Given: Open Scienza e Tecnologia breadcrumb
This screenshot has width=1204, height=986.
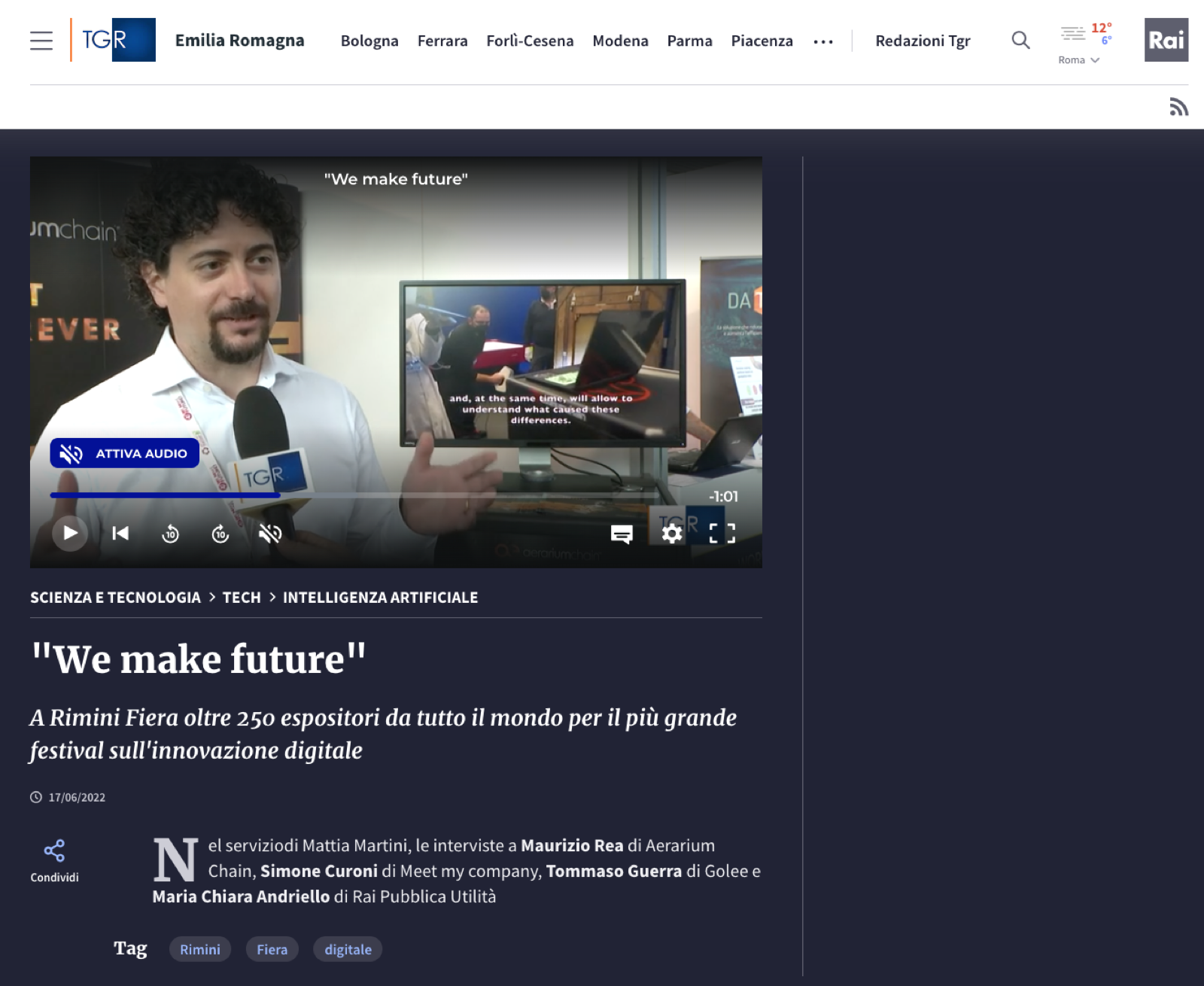Looking at the screenshot, I should click(115, 598).
